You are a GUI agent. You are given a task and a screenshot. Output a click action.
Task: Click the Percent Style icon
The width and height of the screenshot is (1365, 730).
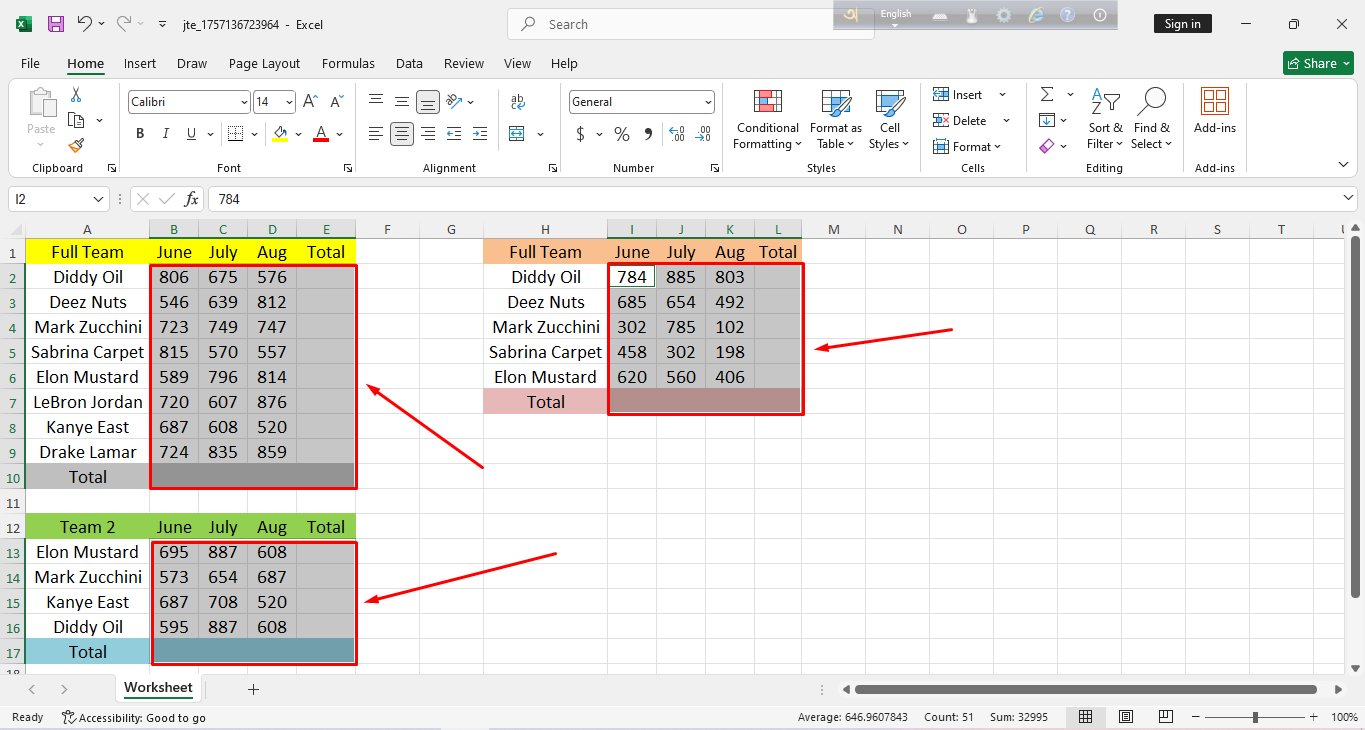tap(622, 134)
